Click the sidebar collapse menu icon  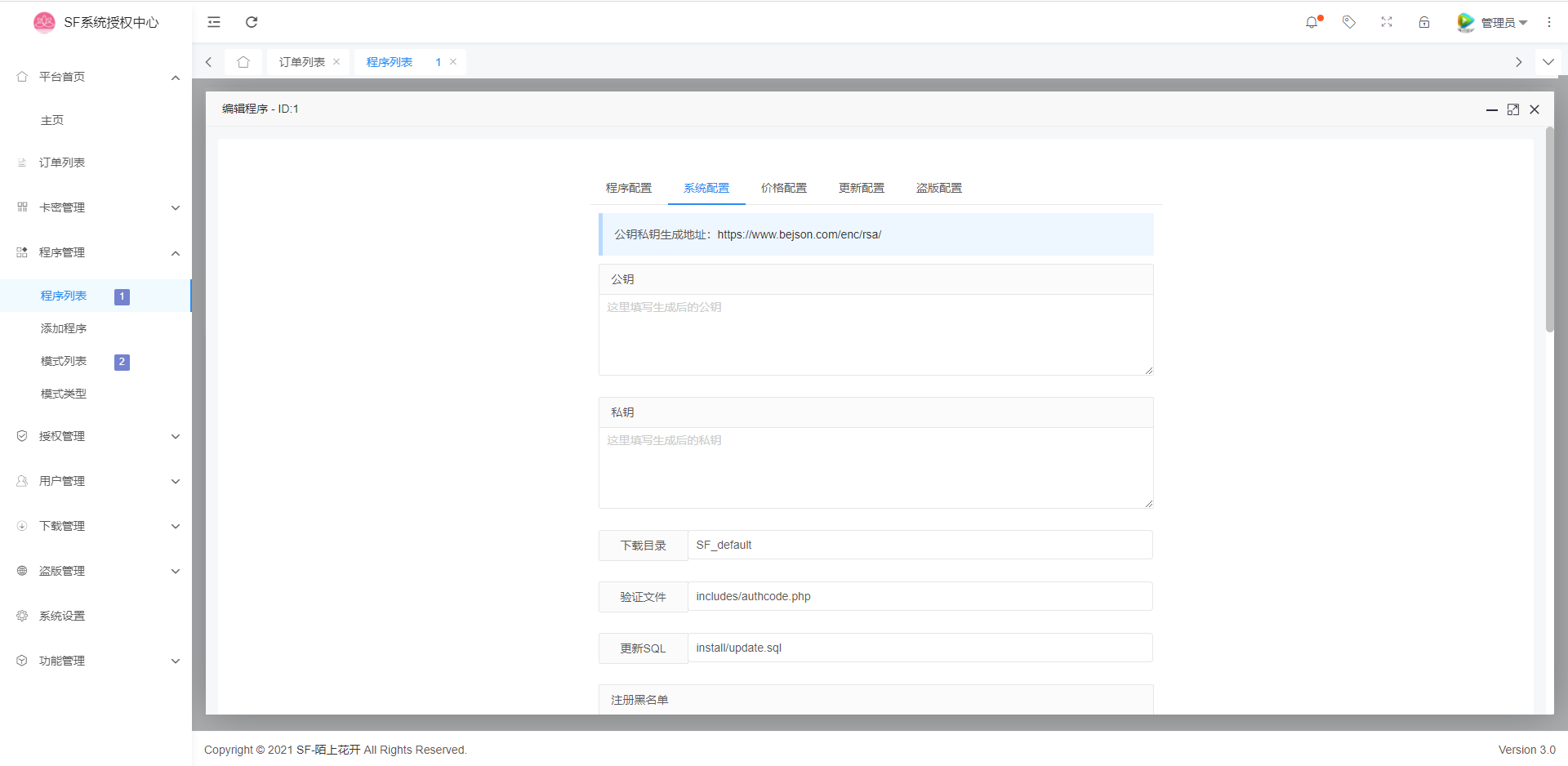[214, 22]
